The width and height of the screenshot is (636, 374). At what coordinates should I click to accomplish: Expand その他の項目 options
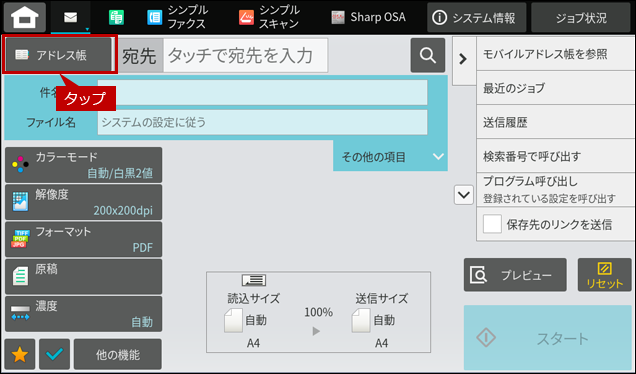[x=390, y=157]
